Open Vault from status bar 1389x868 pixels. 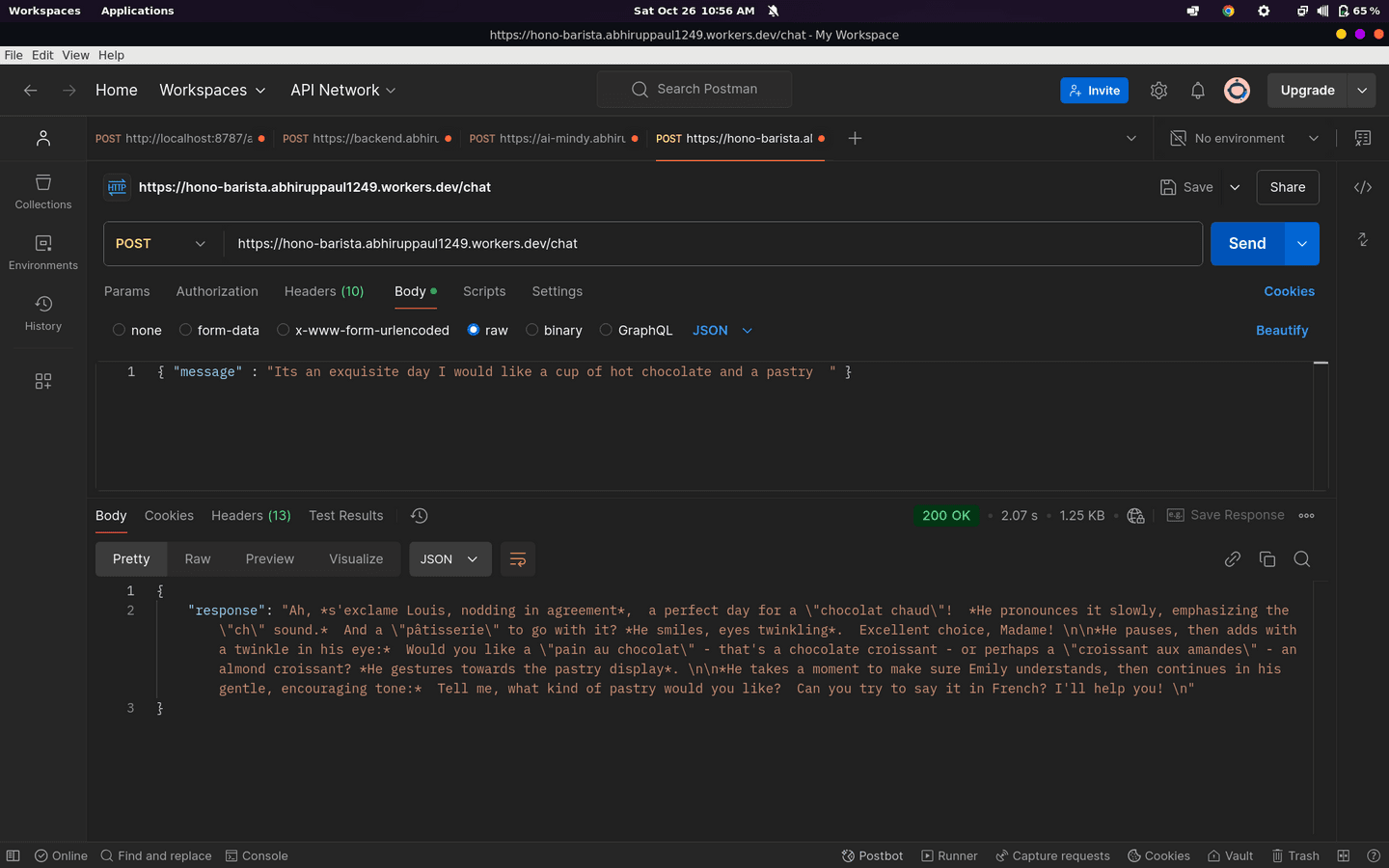(x=1230, y=855)
